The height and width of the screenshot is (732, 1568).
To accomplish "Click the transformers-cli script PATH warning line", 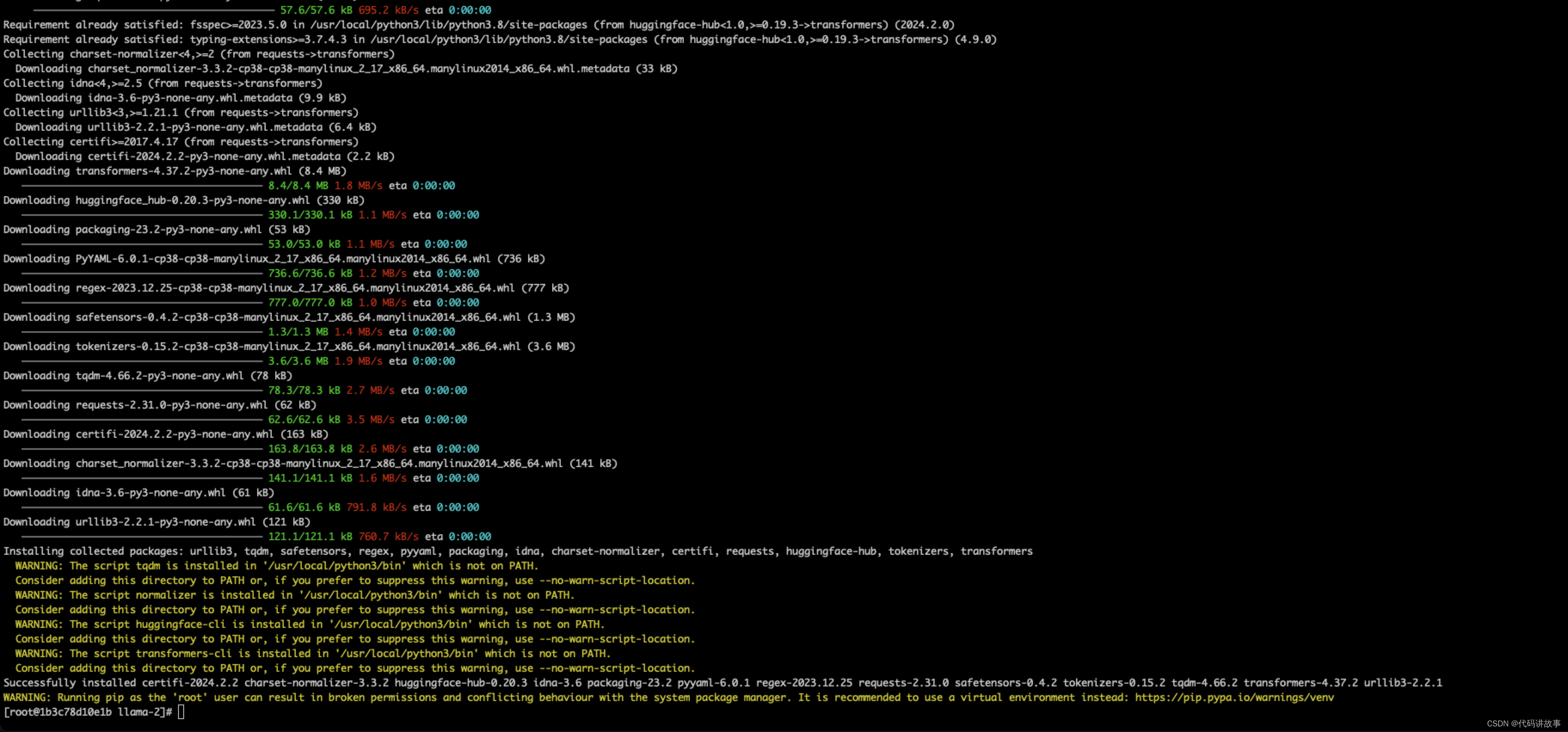I will (312, 653).
